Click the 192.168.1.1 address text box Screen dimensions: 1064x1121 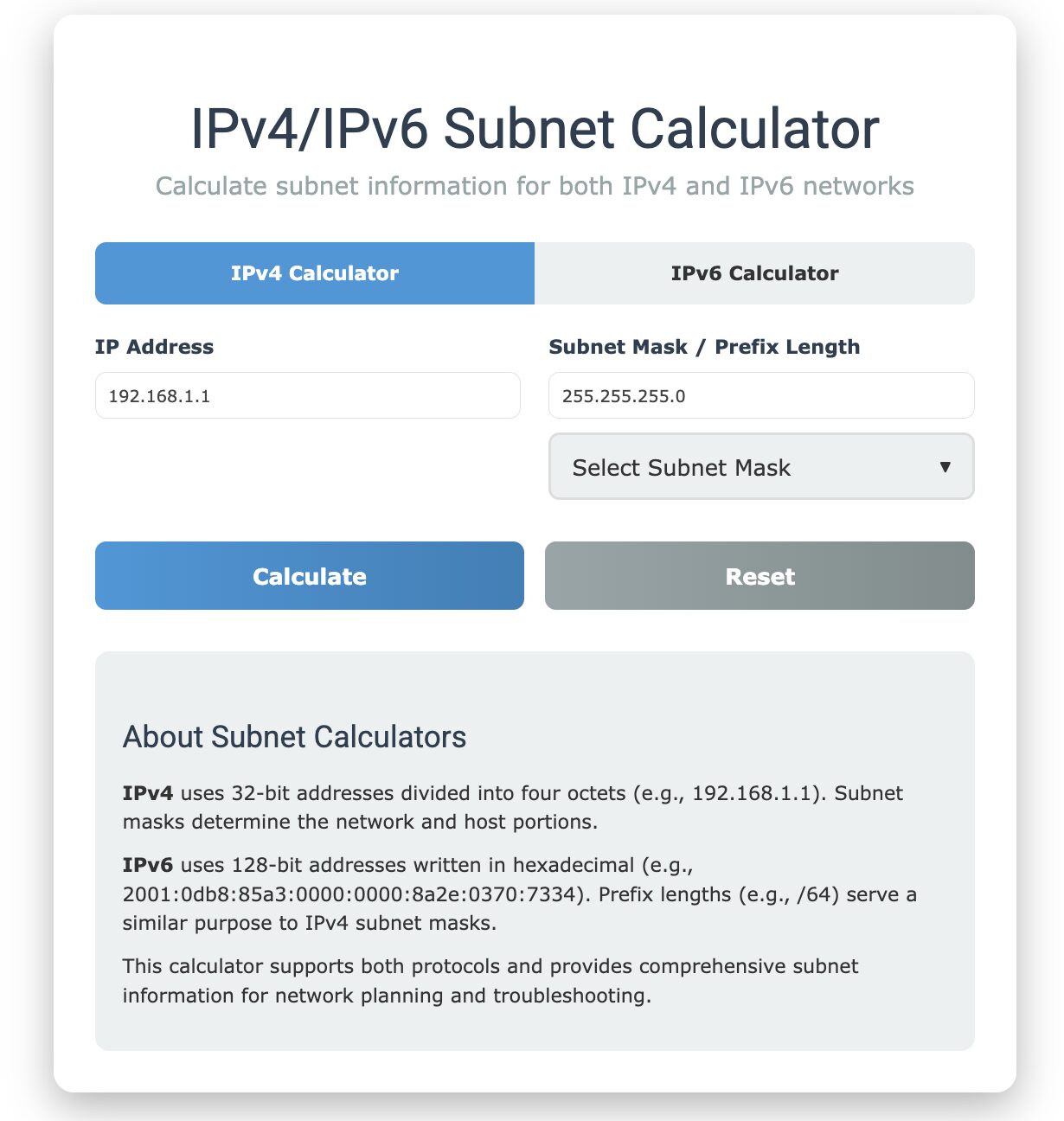click(x=307, y=395)
